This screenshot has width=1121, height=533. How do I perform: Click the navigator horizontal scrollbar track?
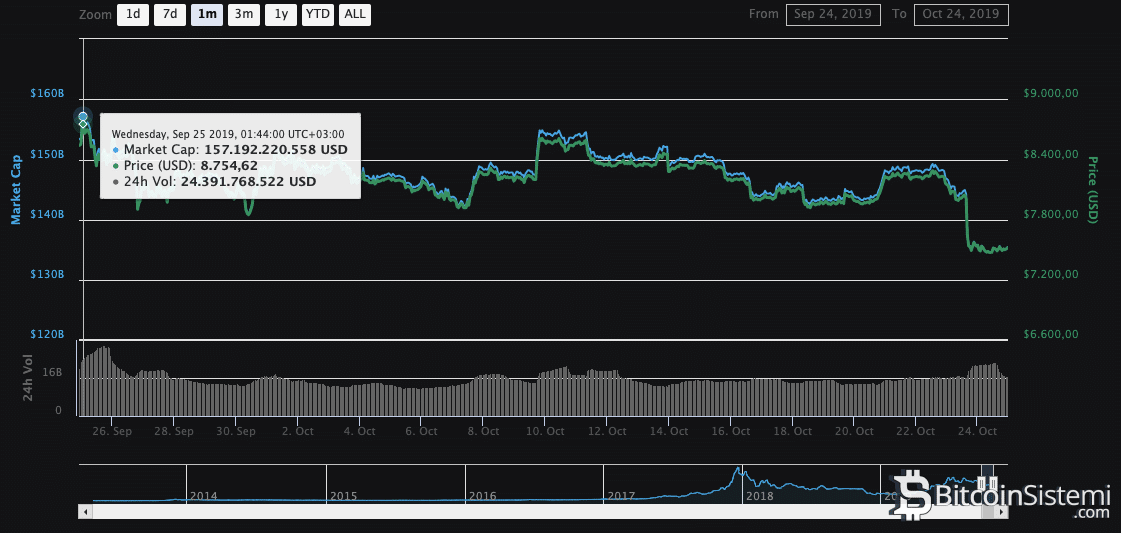point(500,511)
